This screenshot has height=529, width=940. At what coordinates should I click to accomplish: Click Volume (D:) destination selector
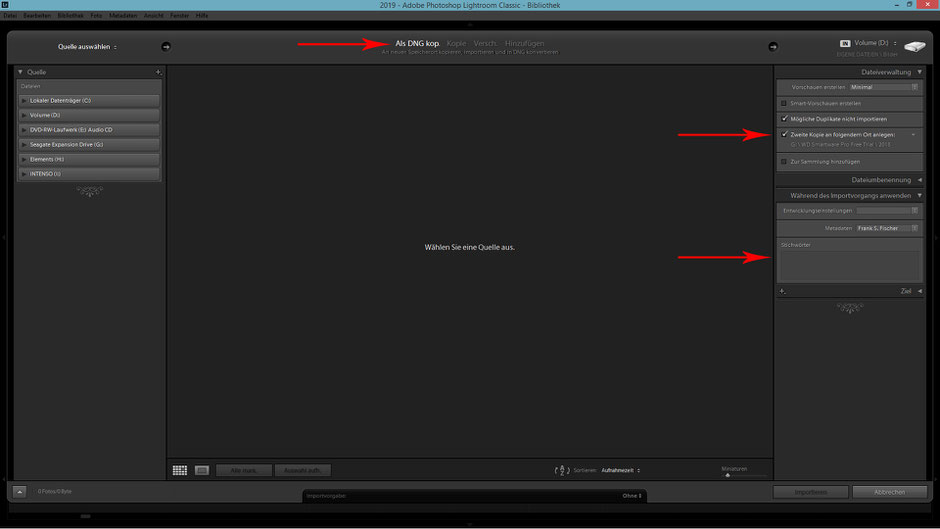[875, 43]
